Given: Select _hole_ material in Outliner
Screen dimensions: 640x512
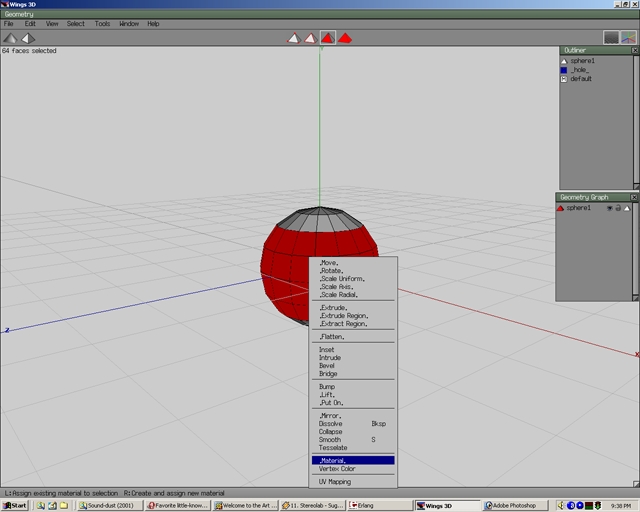Looking at the screenshot, I should click(x=580, y=70).
